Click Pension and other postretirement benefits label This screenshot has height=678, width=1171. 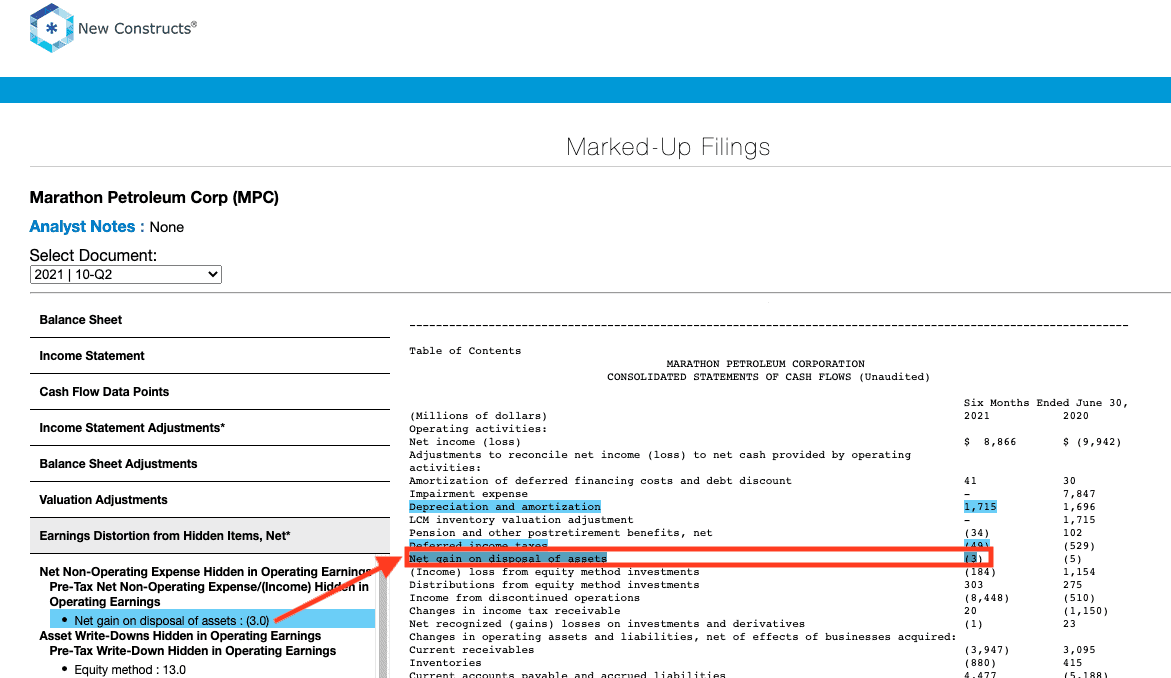click(561, 533)
